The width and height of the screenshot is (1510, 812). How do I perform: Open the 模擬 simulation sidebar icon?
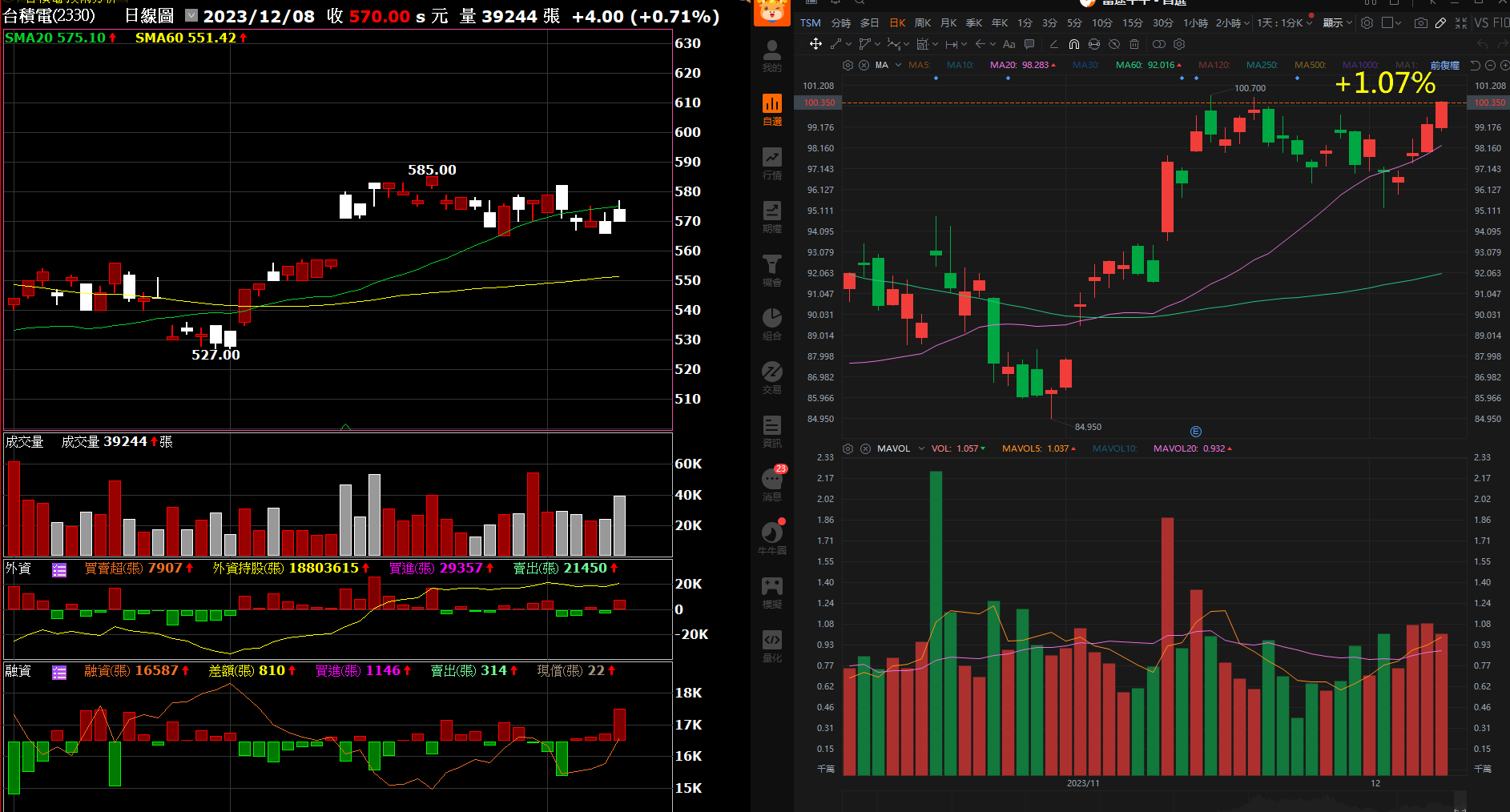(771, 593)
